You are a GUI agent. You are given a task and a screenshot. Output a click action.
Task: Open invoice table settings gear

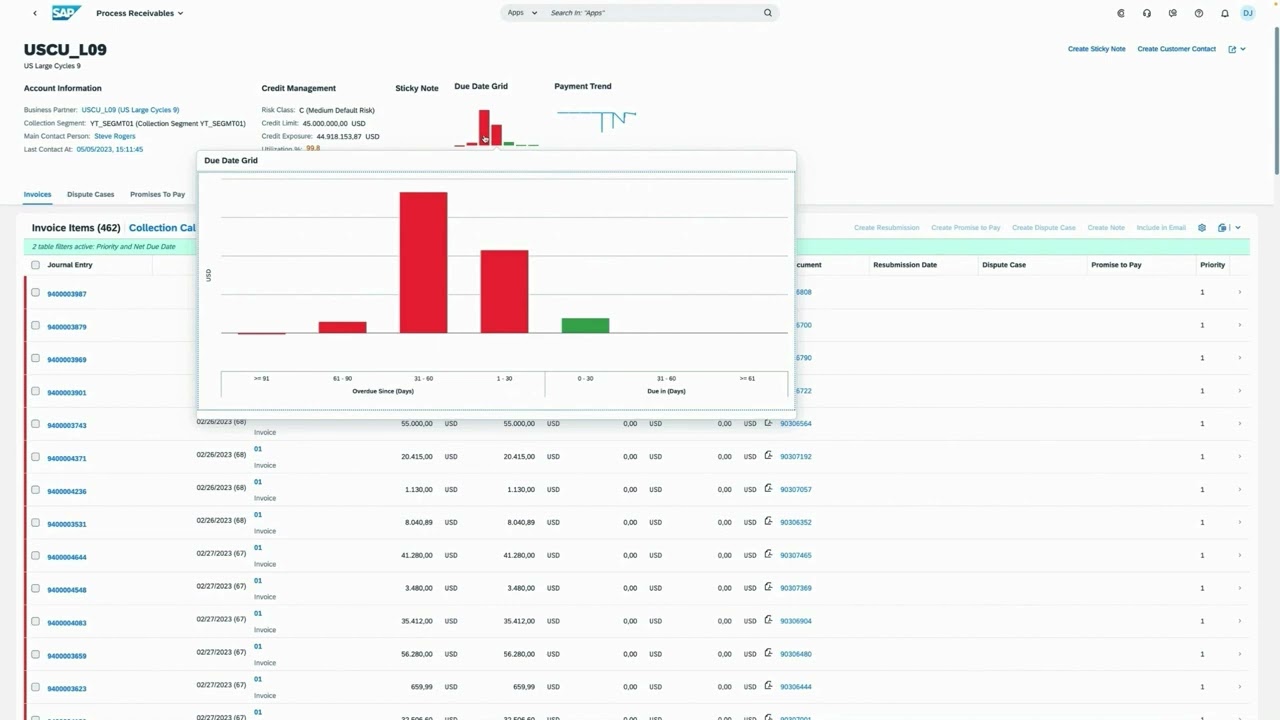coord(1202,228)
